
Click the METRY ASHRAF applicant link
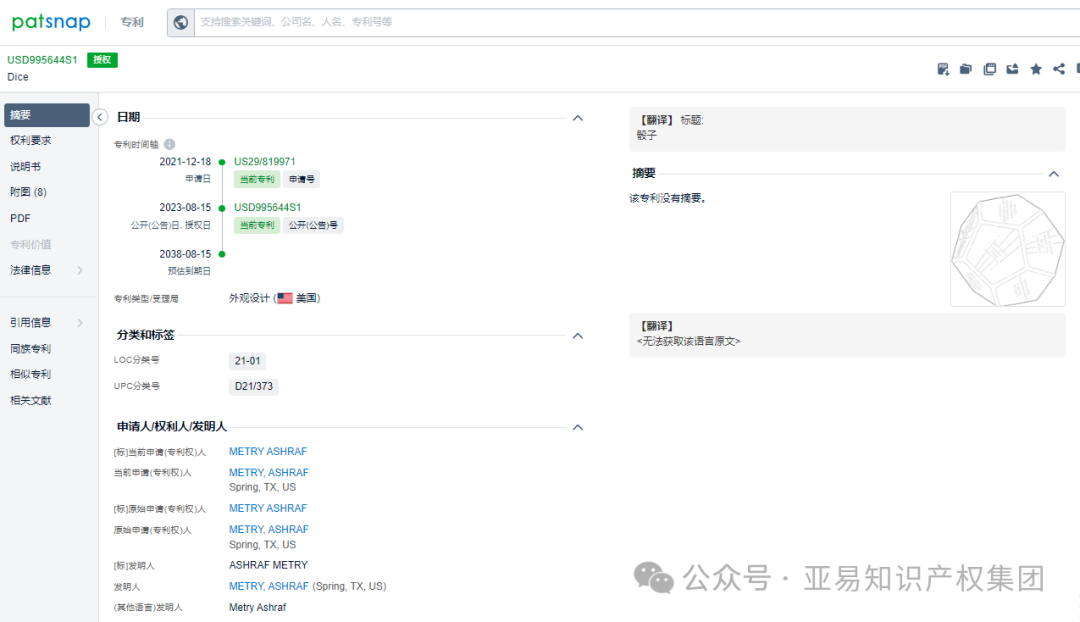(268, 451)
